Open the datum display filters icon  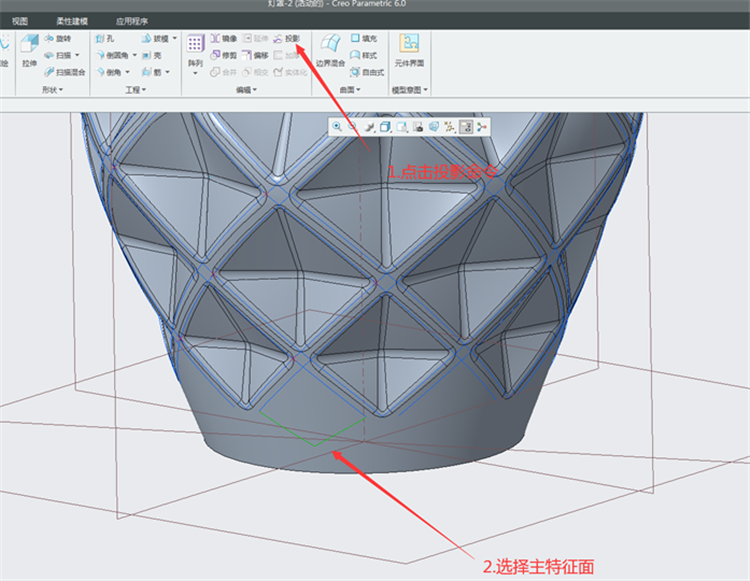pos(450,127)
